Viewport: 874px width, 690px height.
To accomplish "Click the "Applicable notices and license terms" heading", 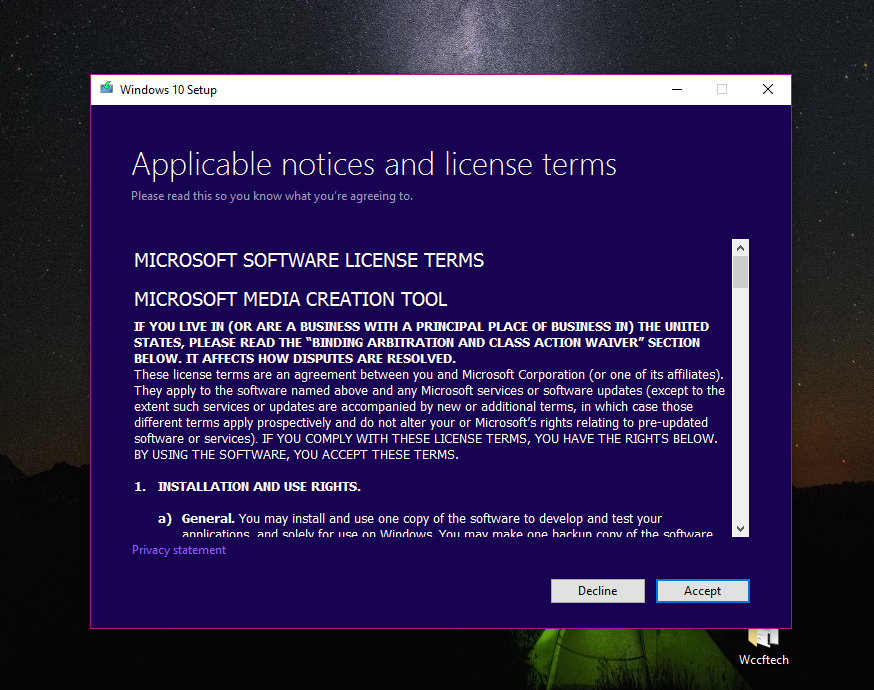I will (x=374, y=164).
